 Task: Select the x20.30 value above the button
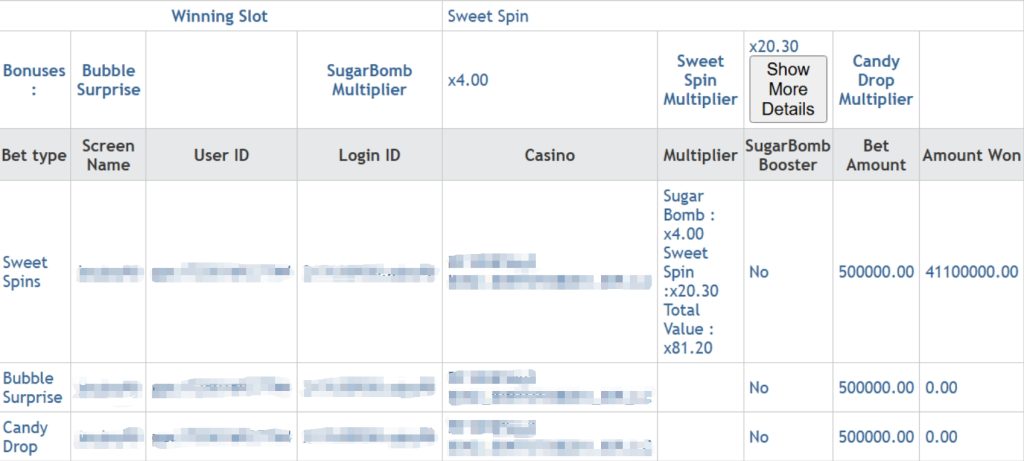pos(773,46)
